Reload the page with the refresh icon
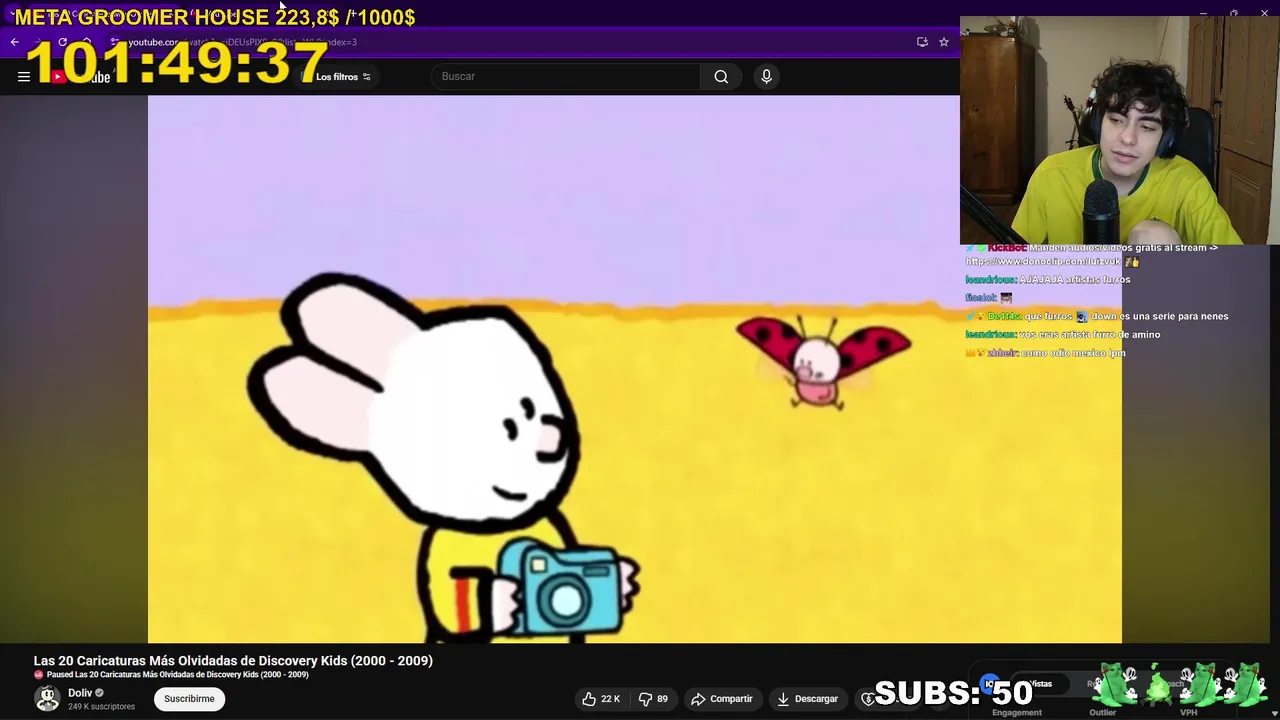This screenshot has height=720, width=1280. pyautogui.click(x=62, y=42)
